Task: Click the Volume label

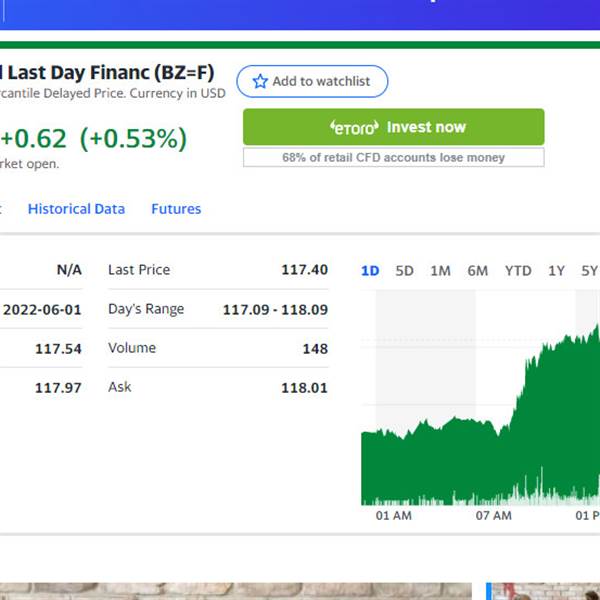Action: (132, 348)
